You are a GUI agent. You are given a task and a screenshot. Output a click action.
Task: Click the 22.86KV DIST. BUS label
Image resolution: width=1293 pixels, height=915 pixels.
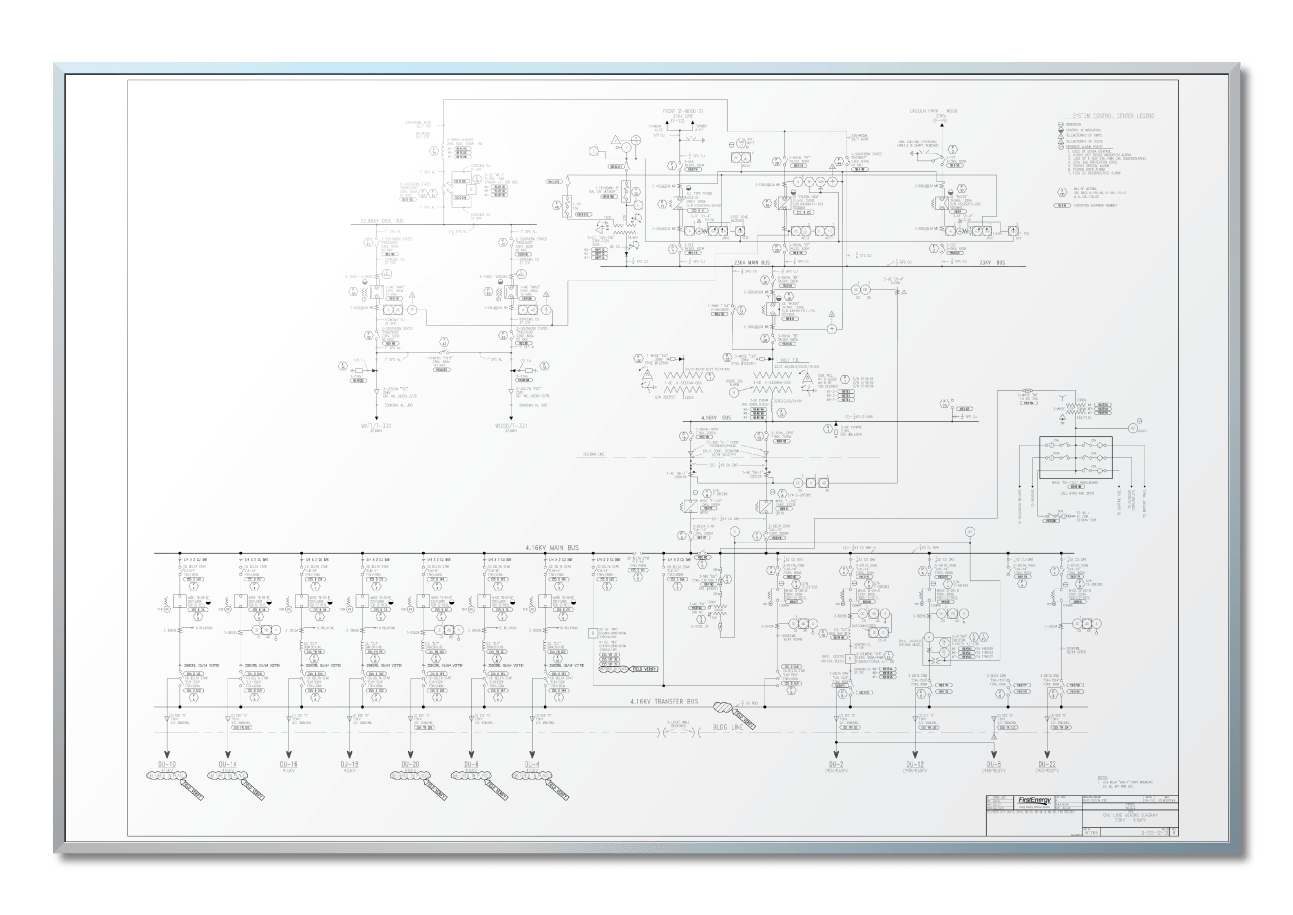[x=382, y=219]
